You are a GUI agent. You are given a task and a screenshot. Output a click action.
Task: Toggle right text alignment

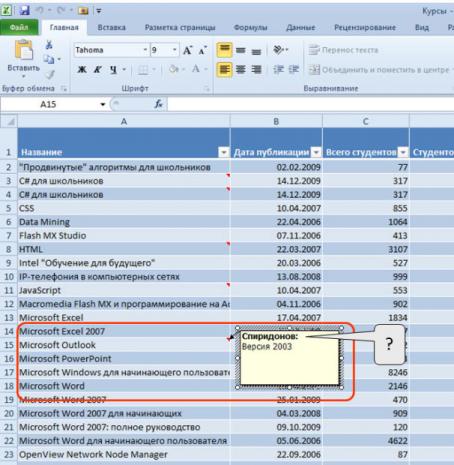[x=256, y=70]
